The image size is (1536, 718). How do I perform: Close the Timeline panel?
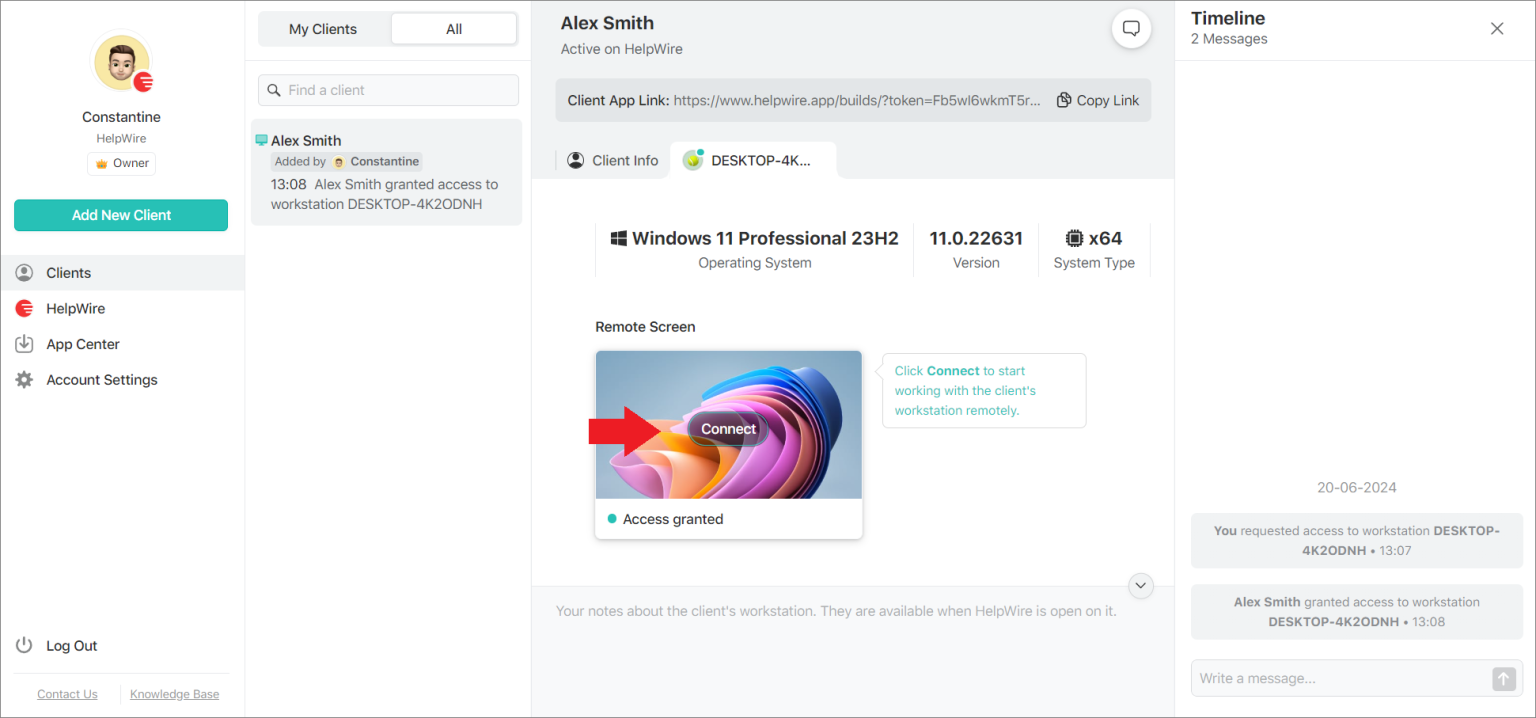click(x=1497, y=28)
